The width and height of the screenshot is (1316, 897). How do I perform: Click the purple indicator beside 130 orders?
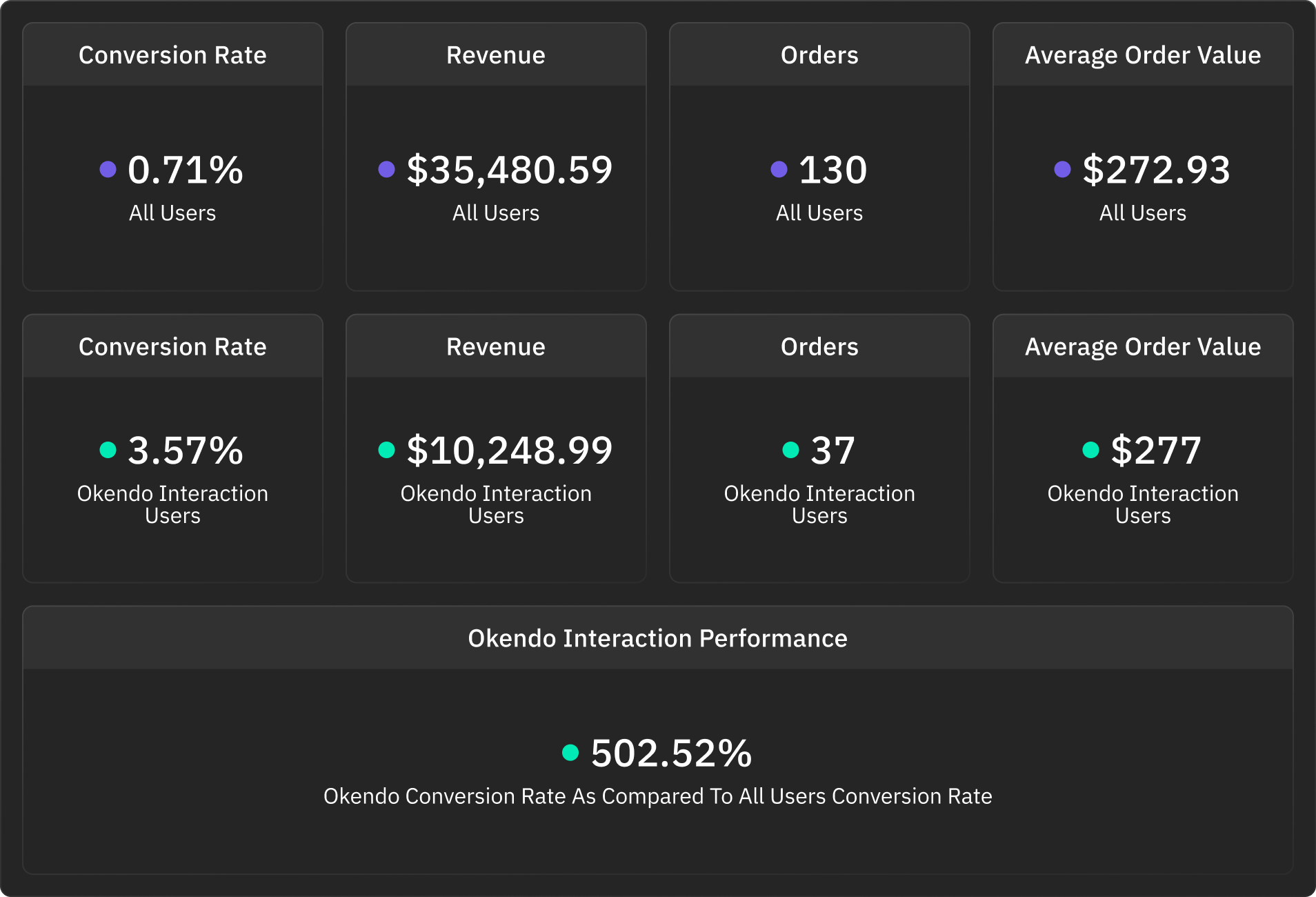tap(778, 169)
